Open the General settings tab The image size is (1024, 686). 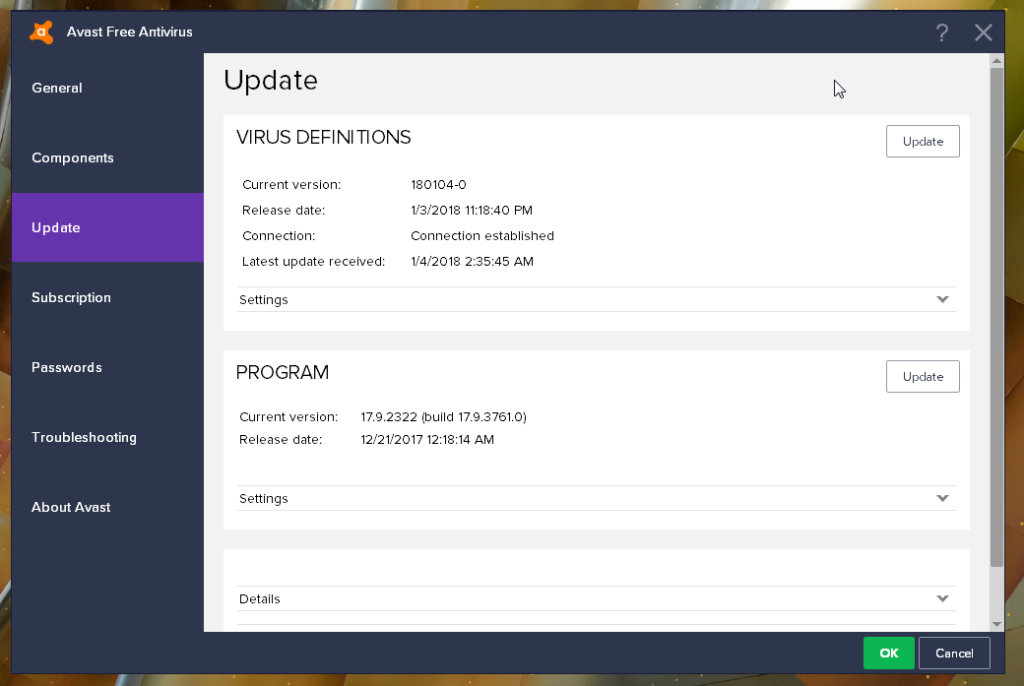pyautogui.click(x=108, y=88)
